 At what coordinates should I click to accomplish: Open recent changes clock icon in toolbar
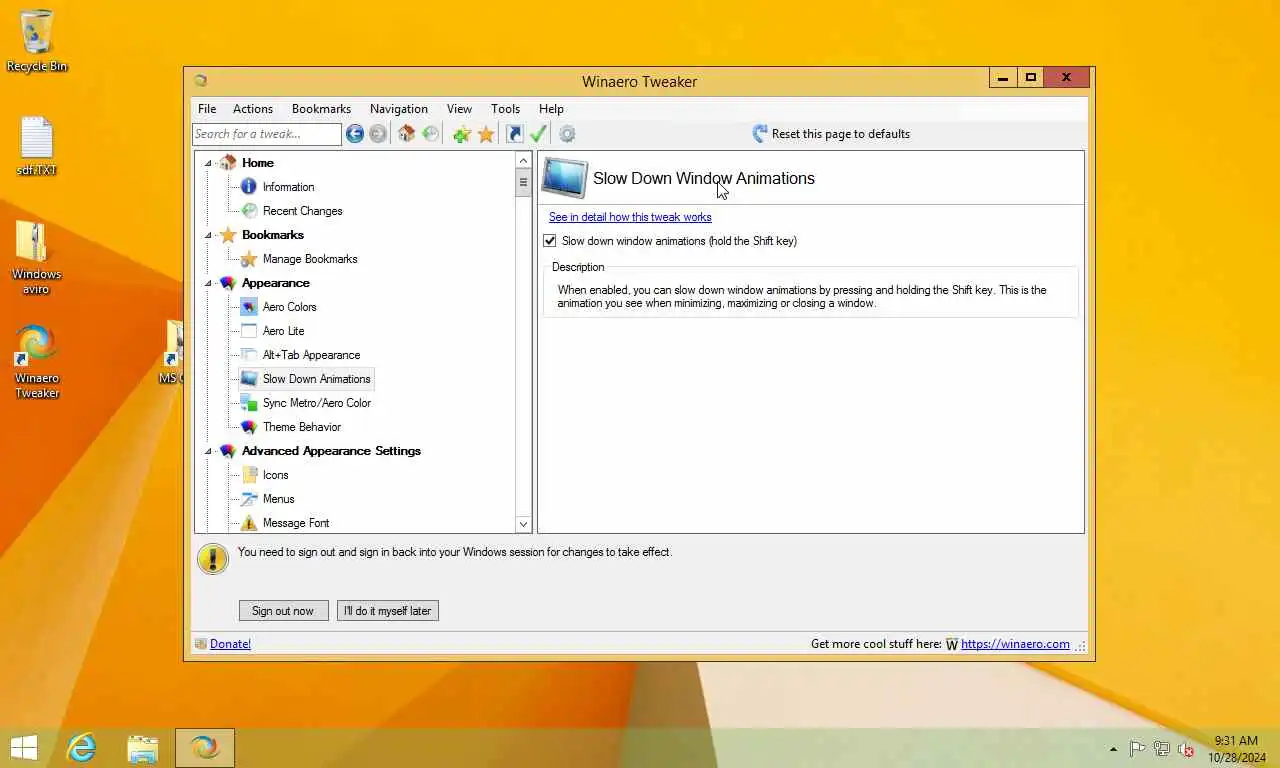pyautogui.click(x=430, y=134)
